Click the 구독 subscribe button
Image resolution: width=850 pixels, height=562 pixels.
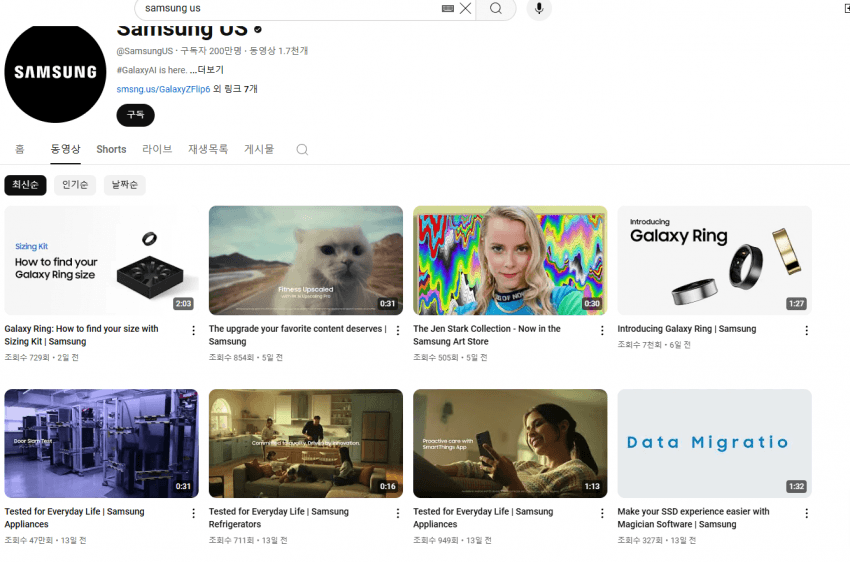point(136,115)
